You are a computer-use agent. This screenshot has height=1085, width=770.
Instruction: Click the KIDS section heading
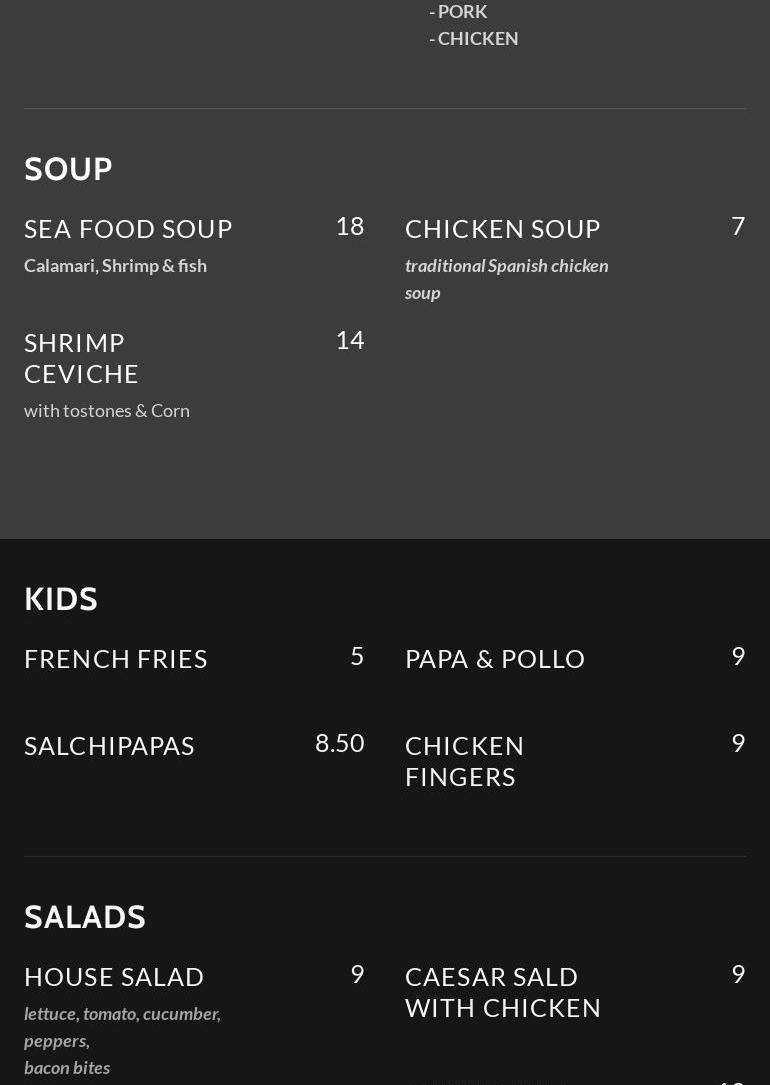coord(61,599)
